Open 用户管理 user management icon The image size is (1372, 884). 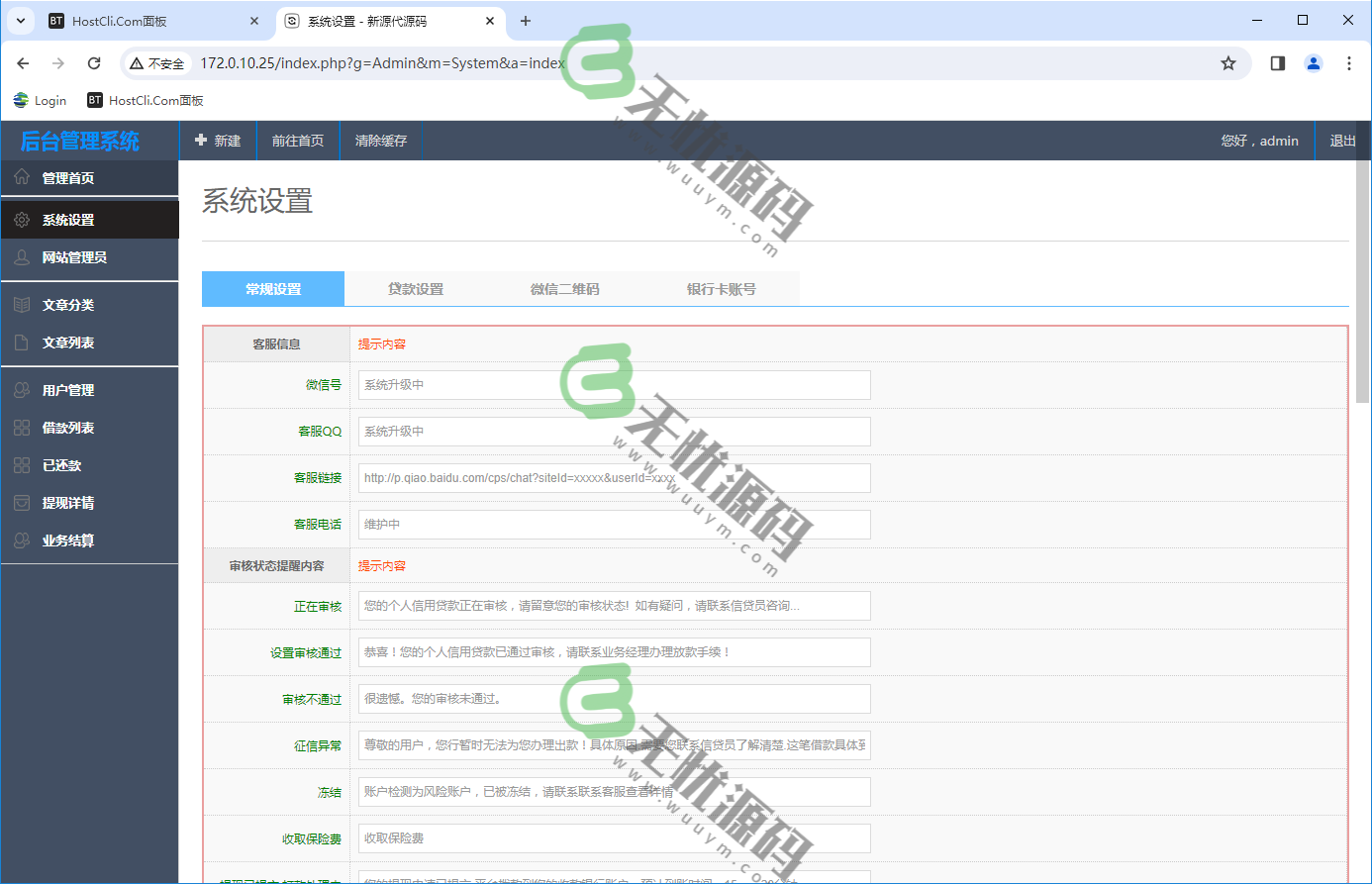click(23, 389)
